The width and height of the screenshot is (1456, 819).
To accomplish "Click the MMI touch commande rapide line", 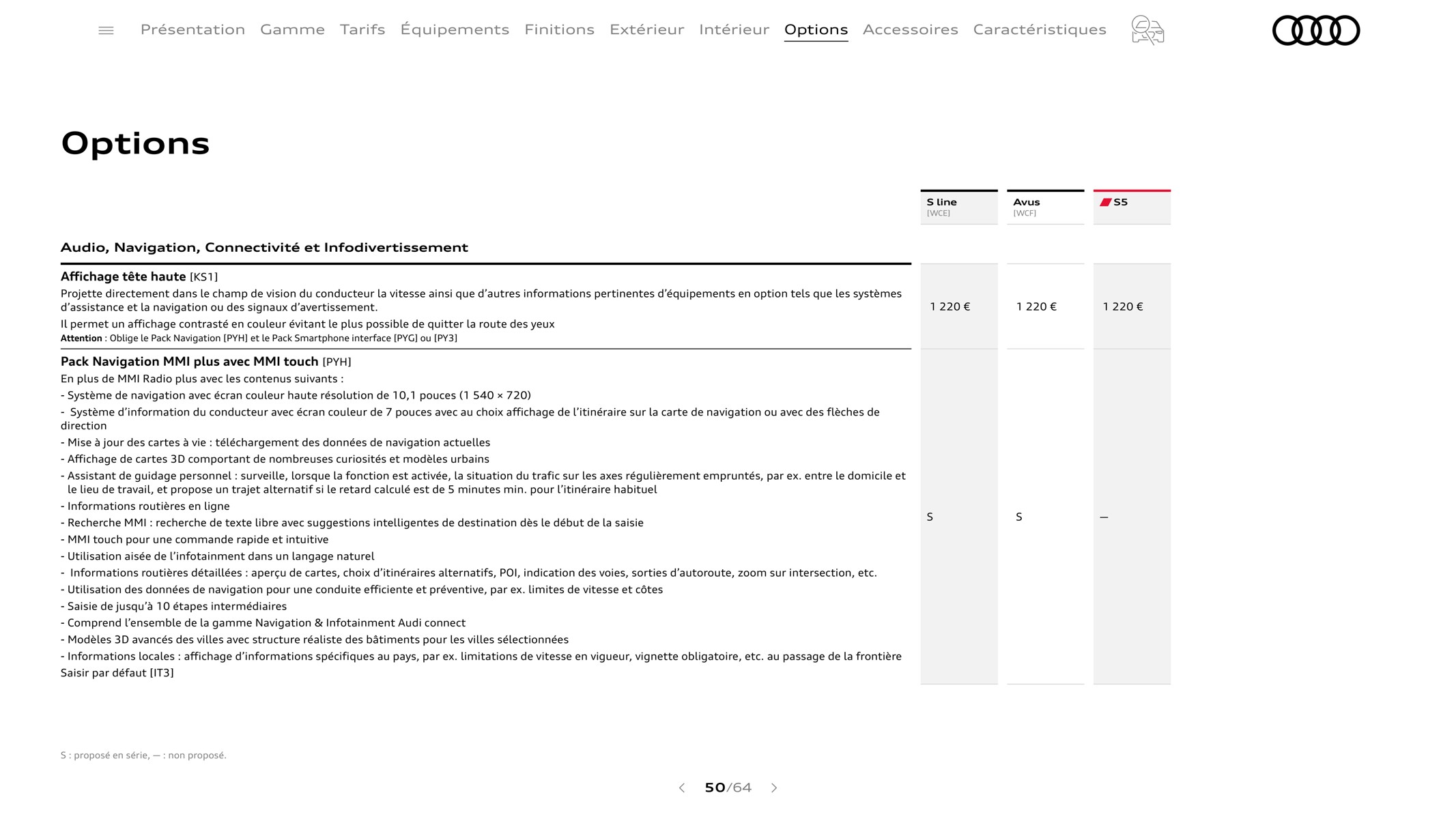I will 195,539.
